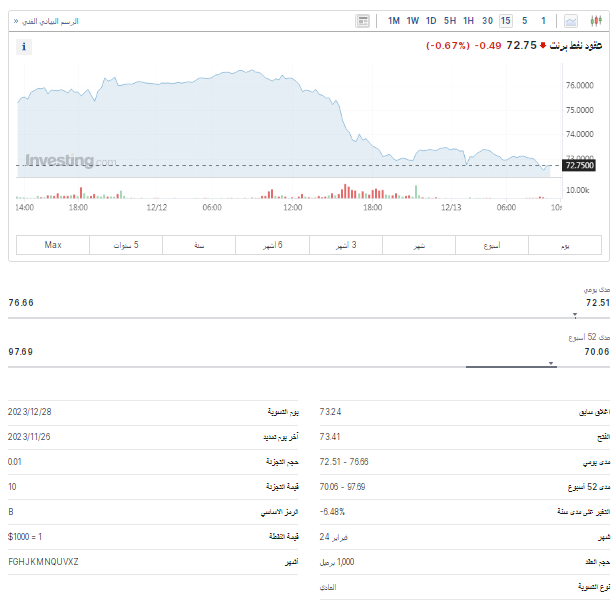Screen dimensions: 616x600
Task: Choose the 1H chart interval
Action: pos(468,21)
